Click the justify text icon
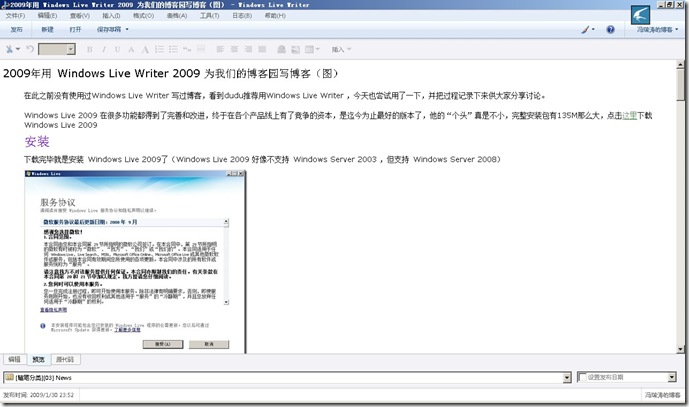Screen dimensions: 689x407 [x=262, y=49]
